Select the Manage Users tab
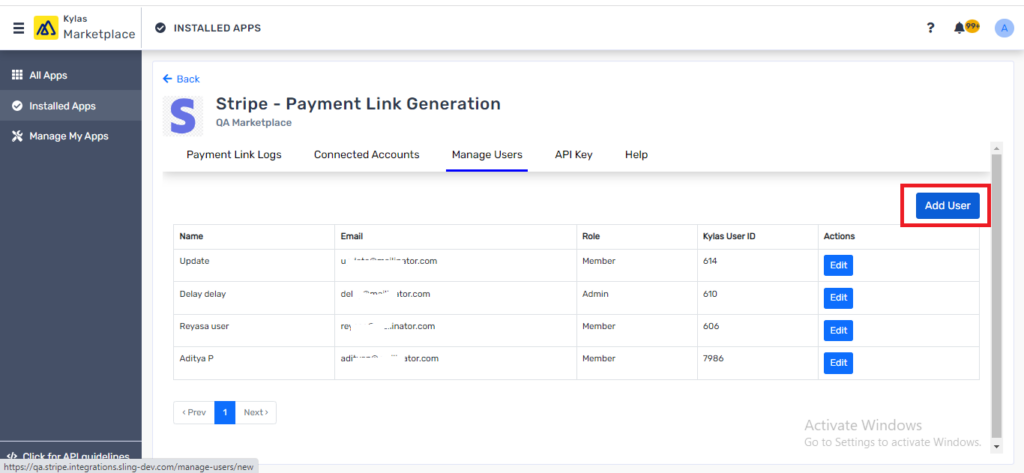Image resolution: width=1024 pixels, height=473 pixels. point(487,155)
